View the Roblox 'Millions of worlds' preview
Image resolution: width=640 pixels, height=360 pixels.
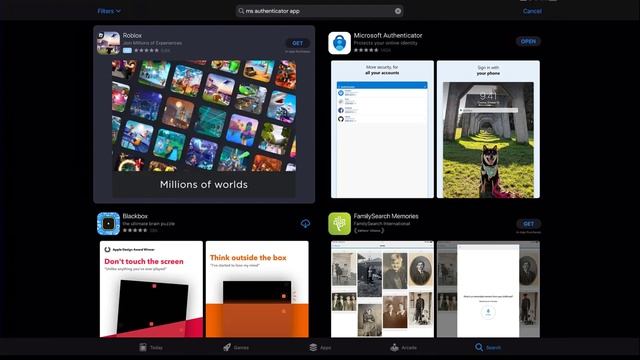coord(204,129)
